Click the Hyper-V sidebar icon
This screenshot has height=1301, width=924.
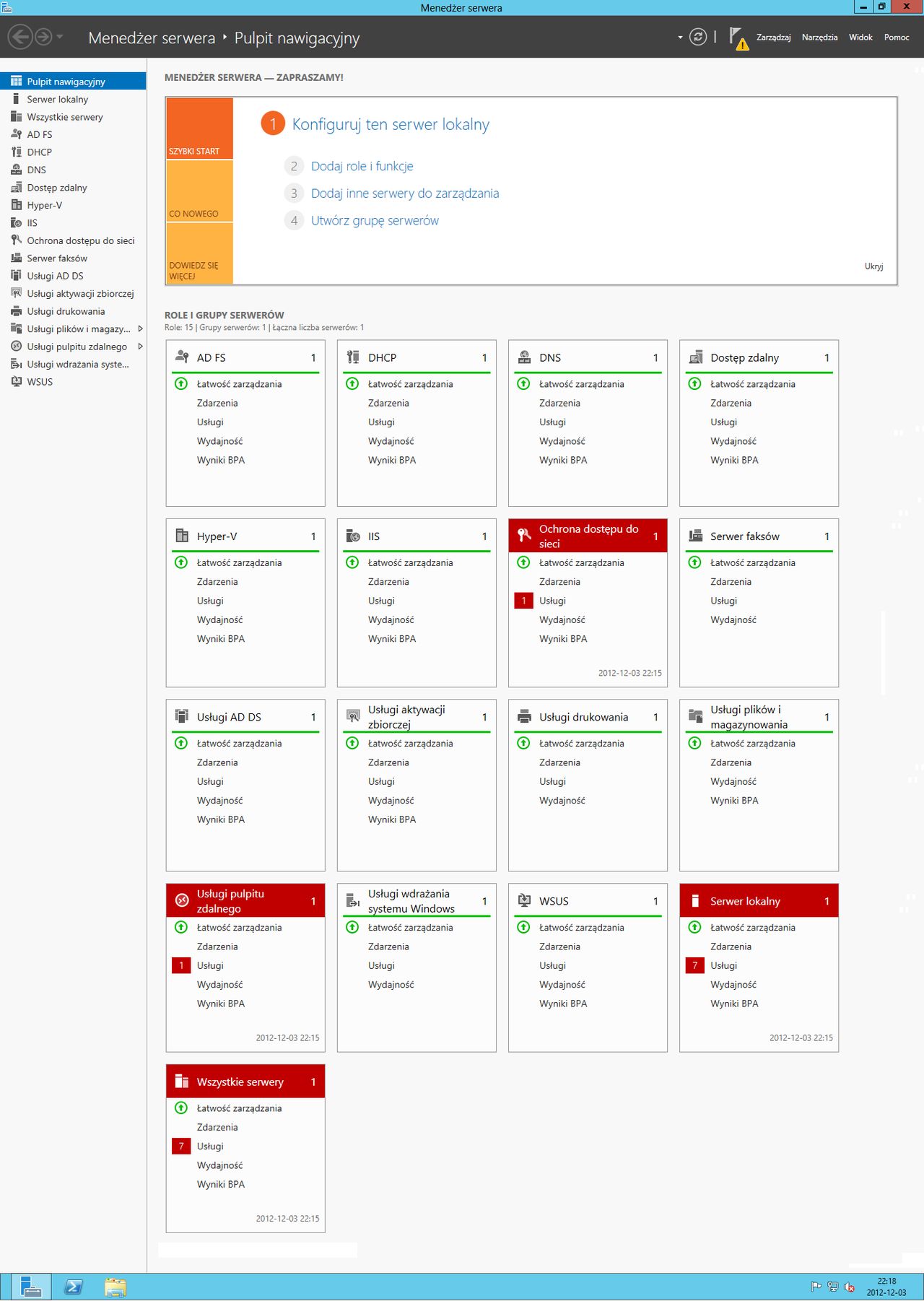pos(16,205)
